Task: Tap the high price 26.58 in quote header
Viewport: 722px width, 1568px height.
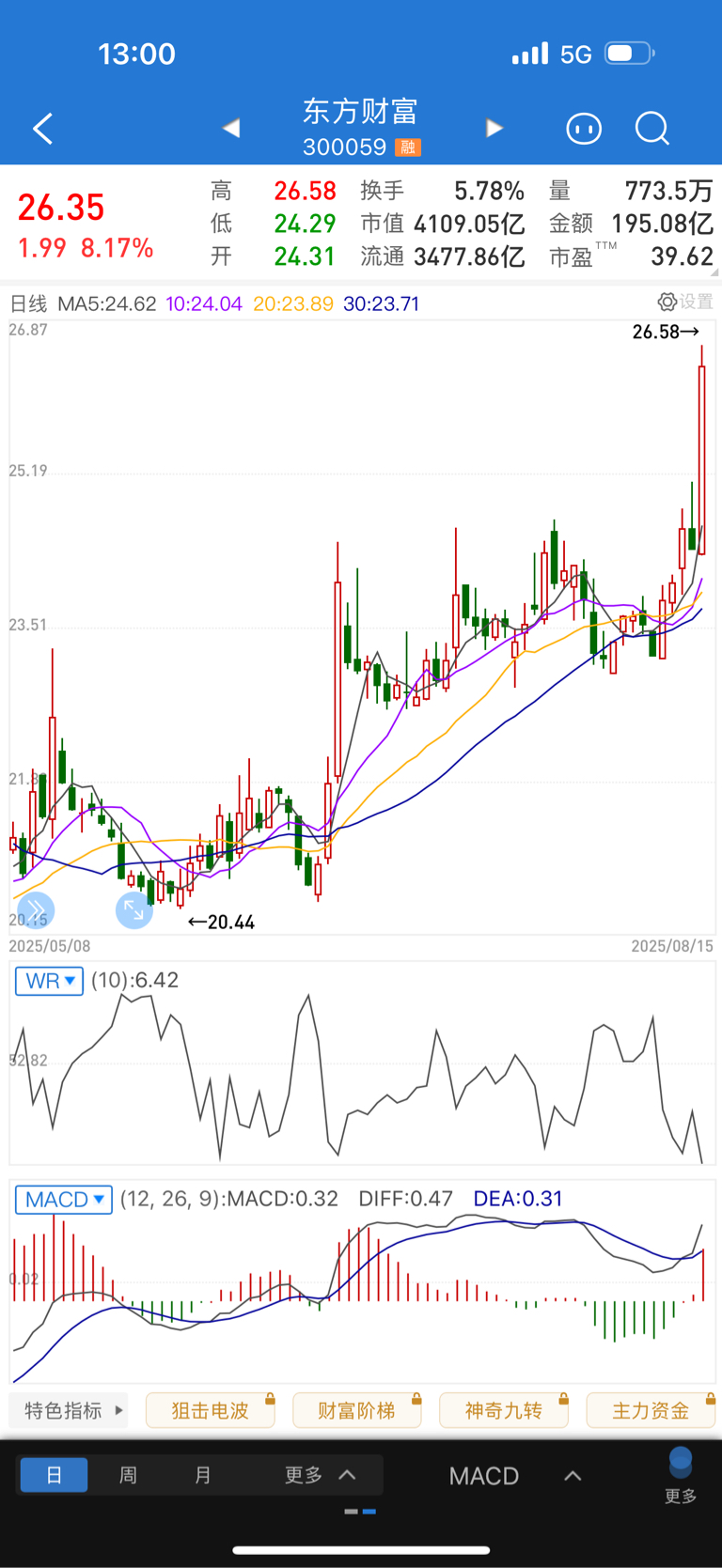Action: coord(305,191)
